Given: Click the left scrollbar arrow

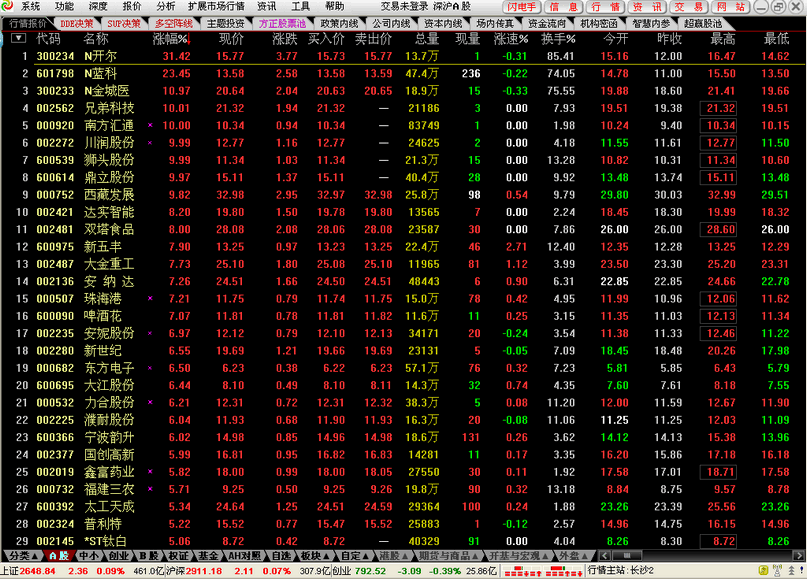Looking at the screenshot, I should 605,556.
